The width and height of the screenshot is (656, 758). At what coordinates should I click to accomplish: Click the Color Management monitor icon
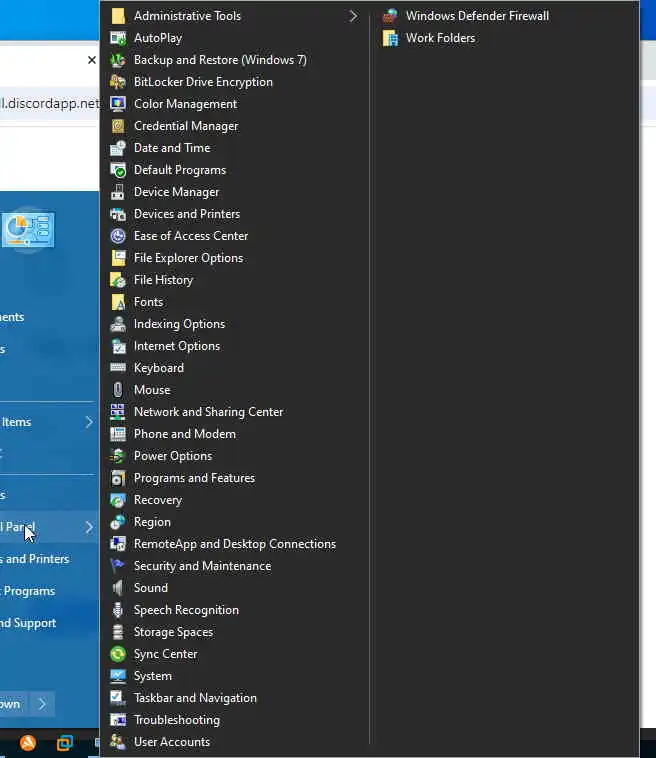coord(118,104)
